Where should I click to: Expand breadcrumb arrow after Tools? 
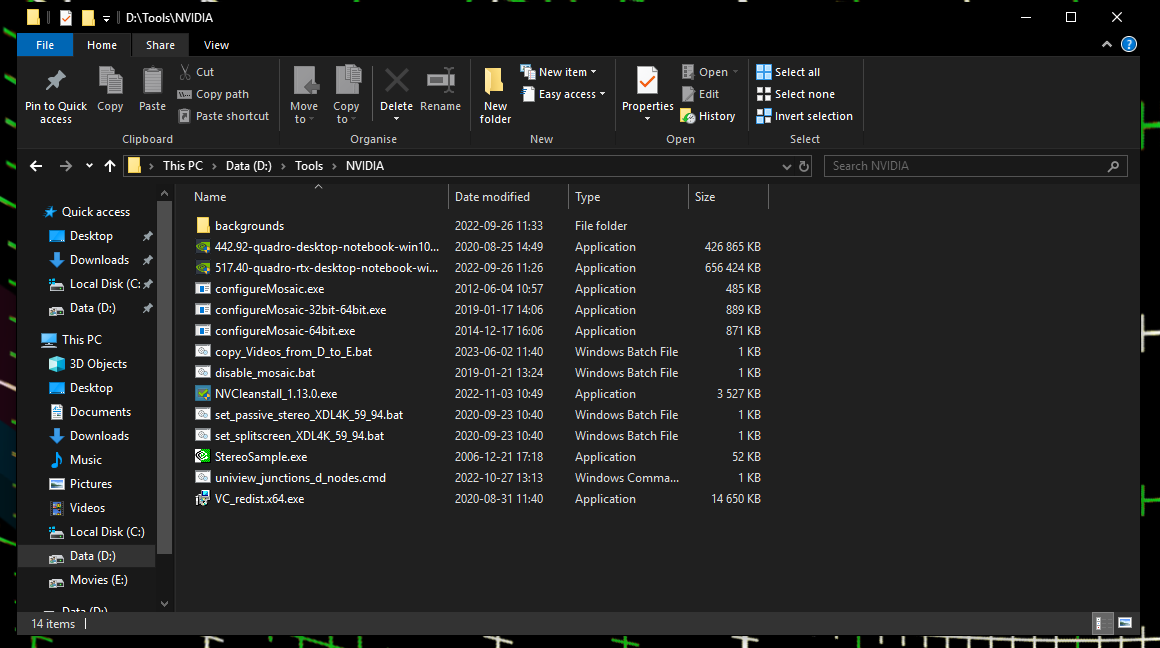click(334, 166)
